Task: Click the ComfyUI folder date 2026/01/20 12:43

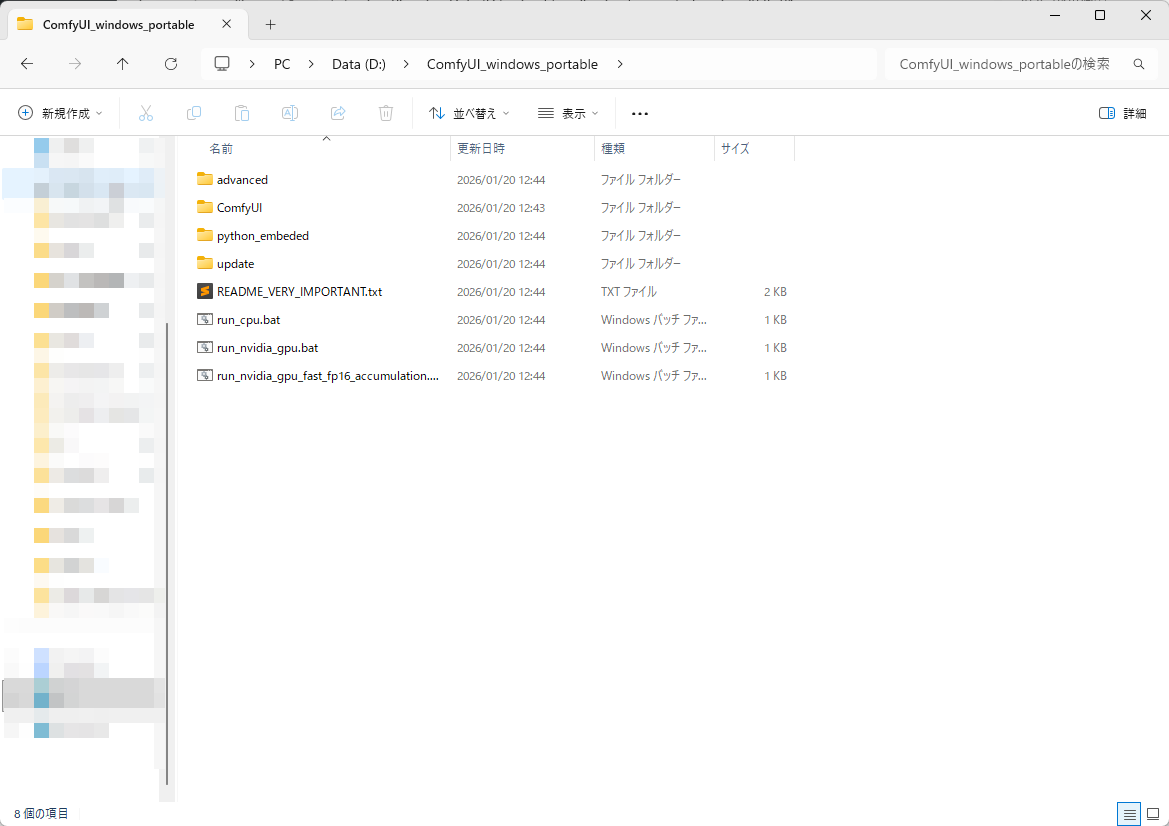Action: 501,208
